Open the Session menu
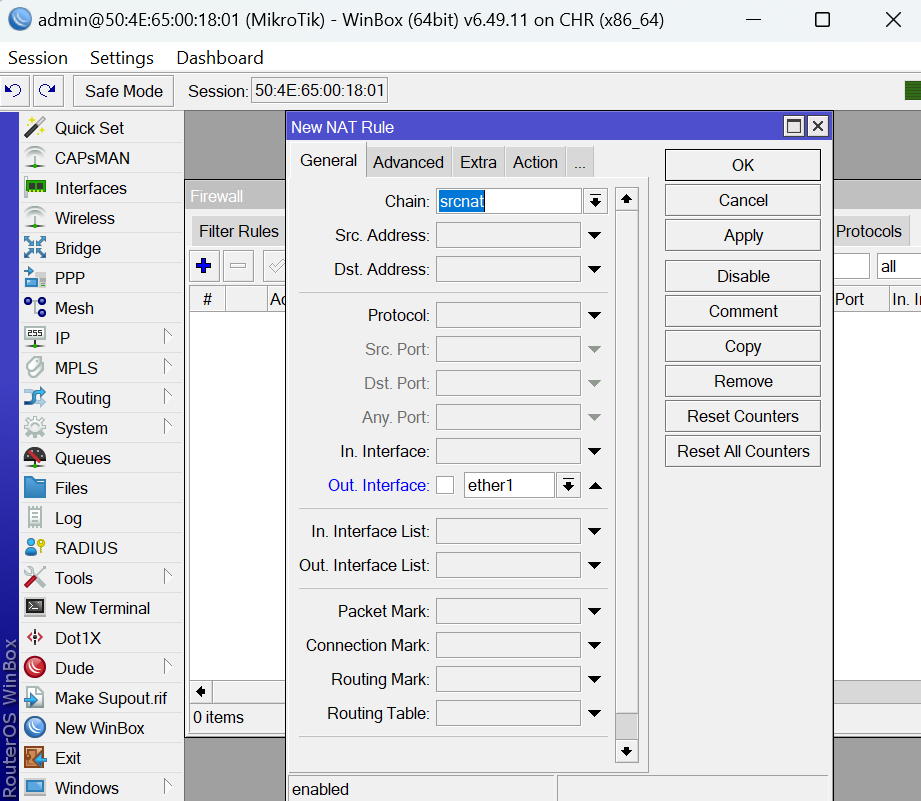921x801 pixels. pos(38,58)
